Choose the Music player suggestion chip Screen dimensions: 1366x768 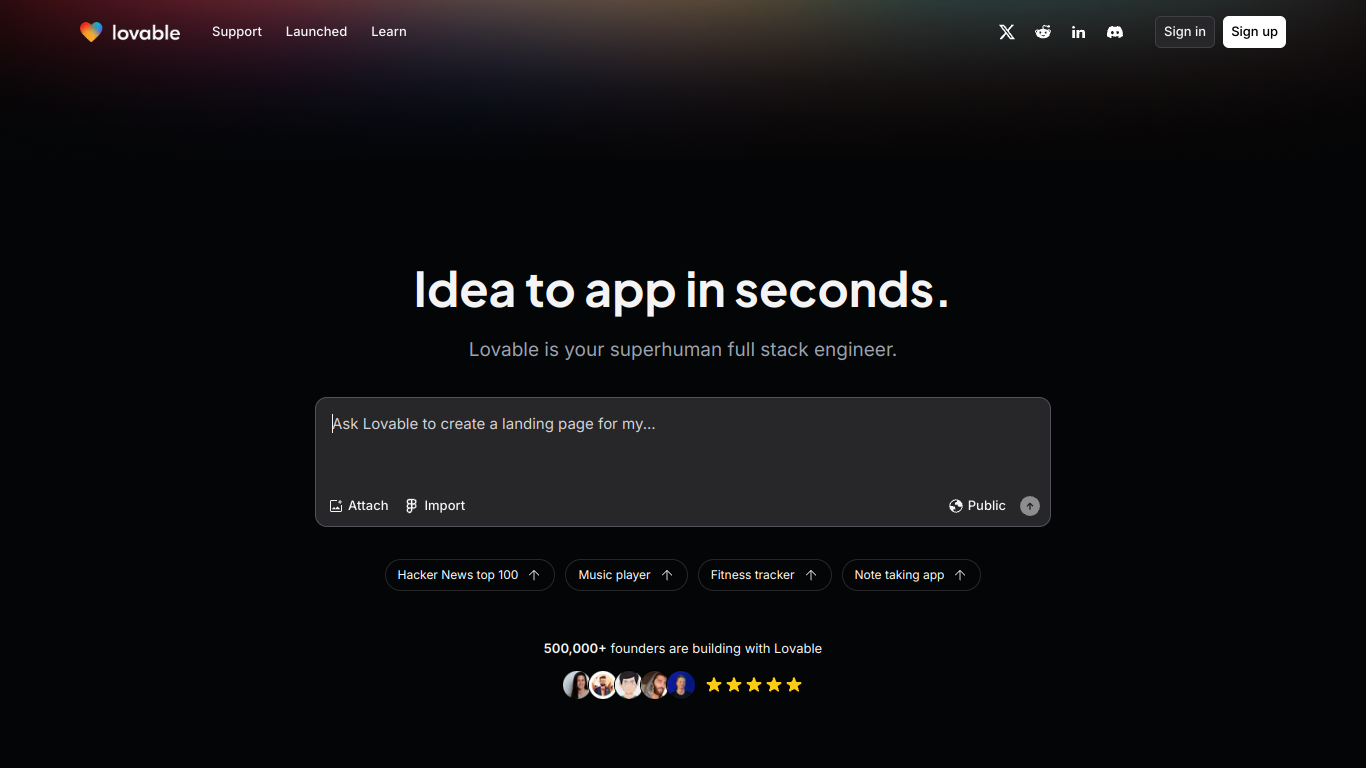coord(626,575)
